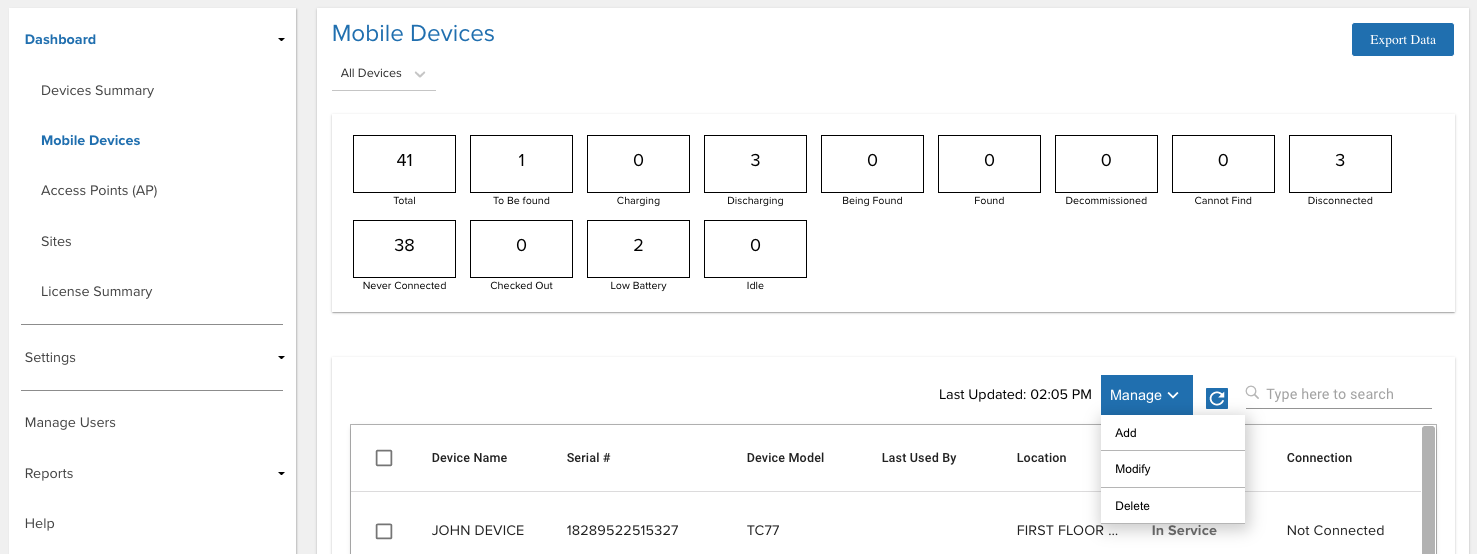This screenshot has width=1477, height=554.
Task: Click the Disconnected status tile
Action: [1340, 164]
